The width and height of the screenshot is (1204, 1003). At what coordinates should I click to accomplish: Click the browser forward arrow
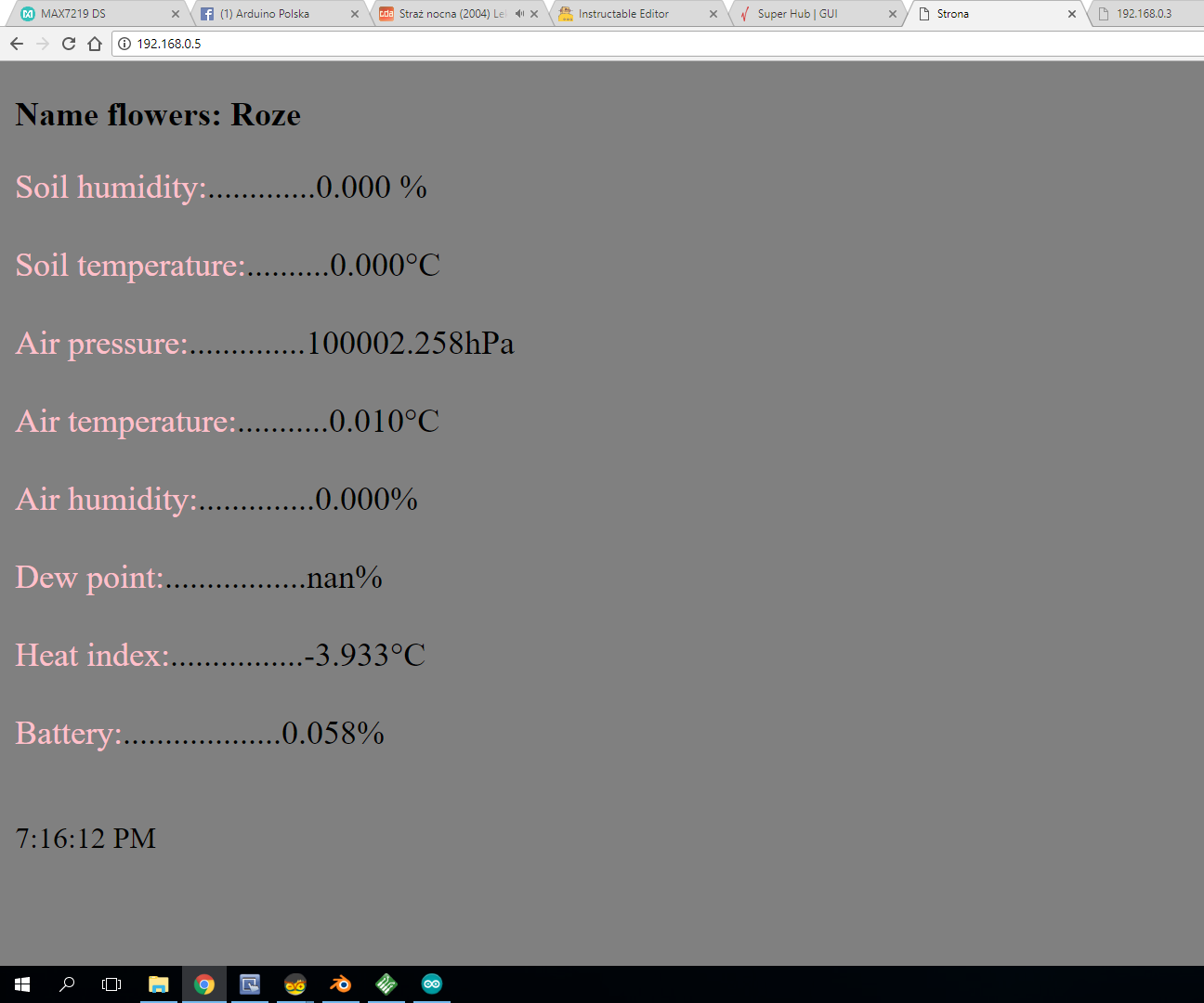pos(43,44)
